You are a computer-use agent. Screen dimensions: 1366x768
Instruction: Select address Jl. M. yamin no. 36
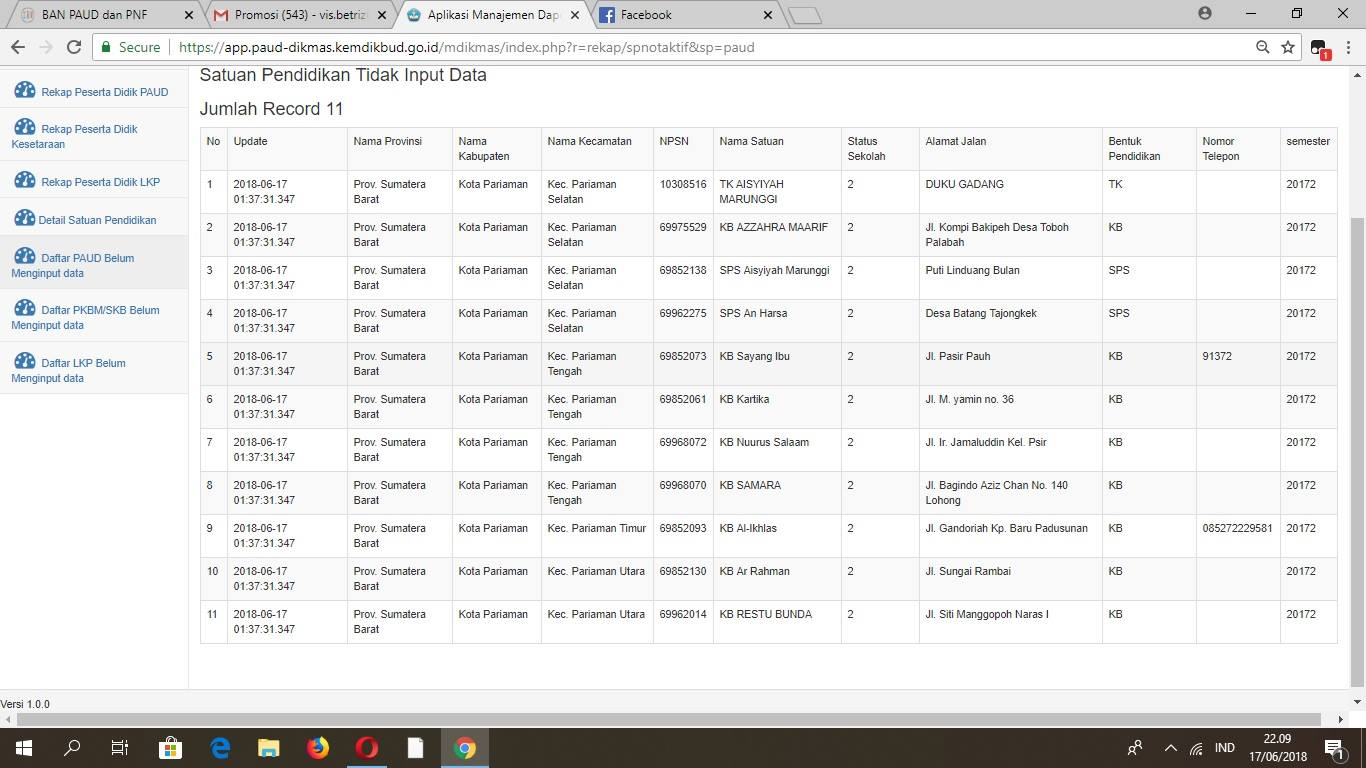[969, 399]
